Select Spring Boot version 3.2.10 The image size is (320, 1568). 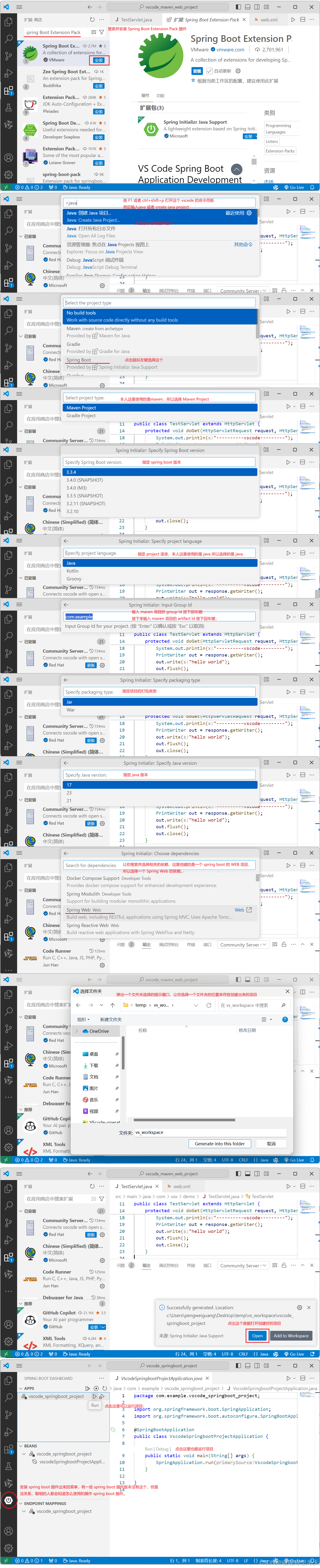pyautogui.click(x=160, y=511)
